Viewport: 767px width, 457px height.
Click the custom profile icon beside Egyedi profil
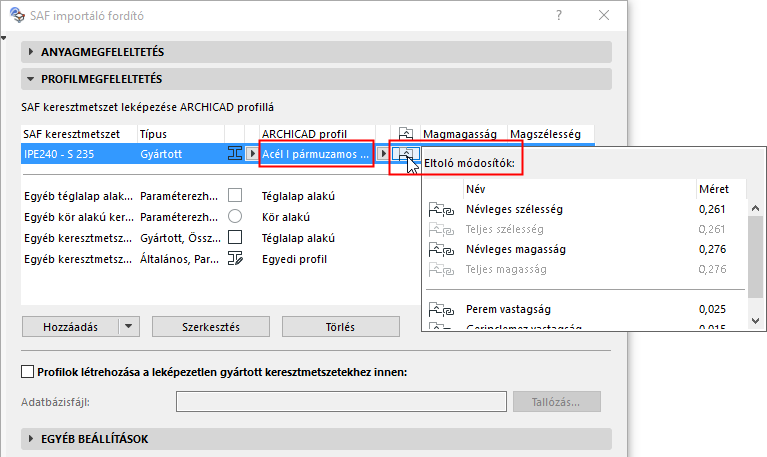(x=236, y=259)
